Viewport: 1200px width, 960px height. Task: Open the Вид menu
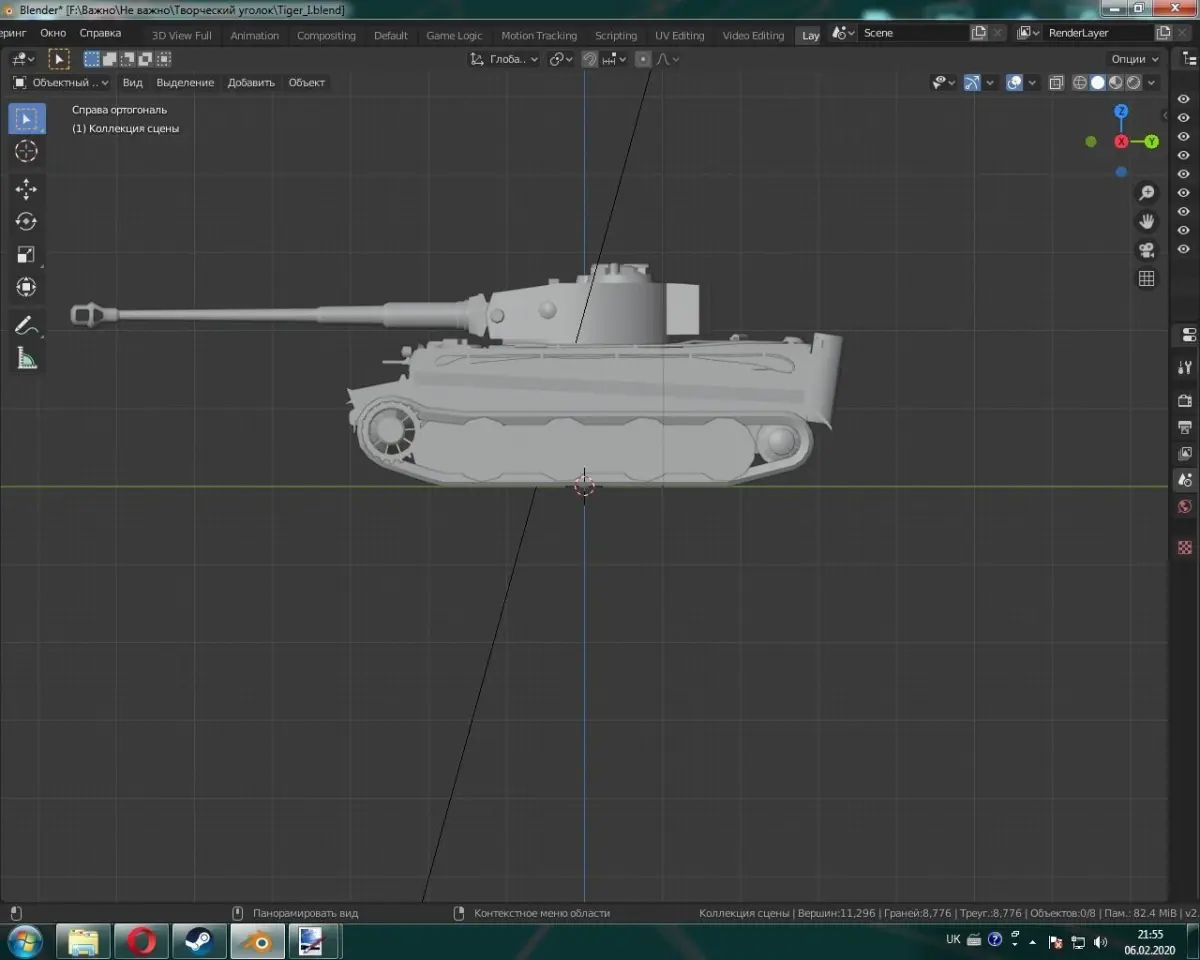pos(132,82)
